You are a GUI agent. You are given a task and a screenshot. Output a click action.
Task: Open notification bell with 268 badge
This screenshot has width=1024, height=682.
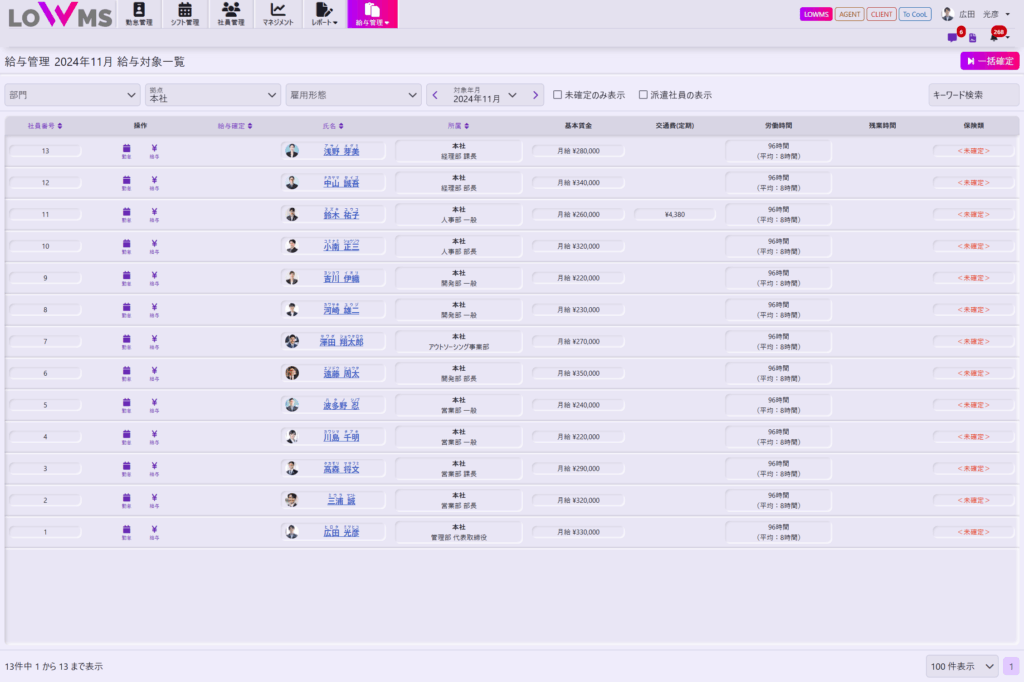coord(995,37)
